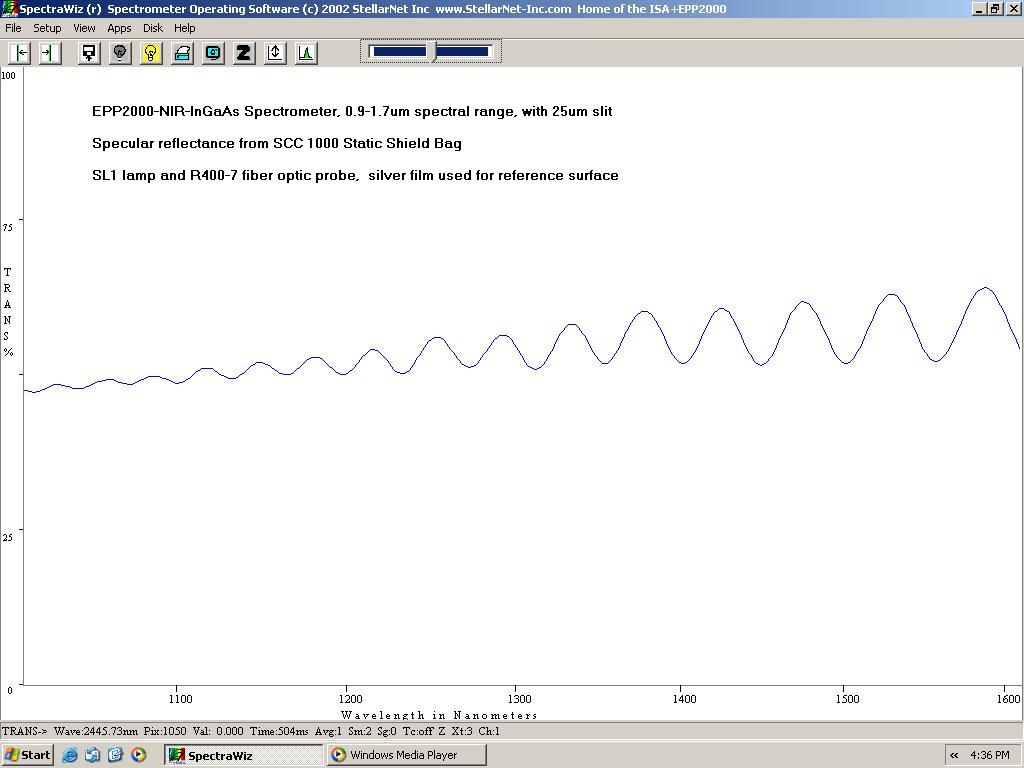Click the right-pointing cursor arrow toolbar icon
Image resolution: width=1024 pixels, height=768 pixels.
point(50,53)
